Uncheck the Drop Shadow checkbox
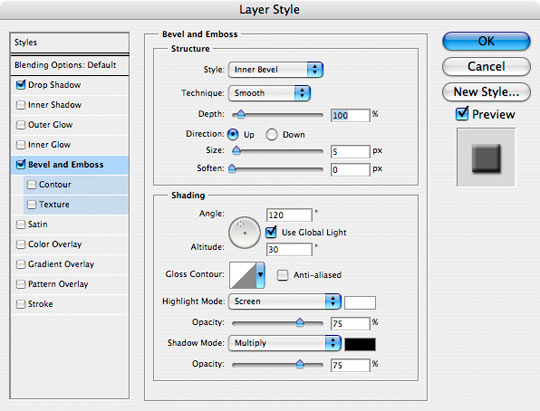Screen dimensions: 540x411 click(21, 85)
